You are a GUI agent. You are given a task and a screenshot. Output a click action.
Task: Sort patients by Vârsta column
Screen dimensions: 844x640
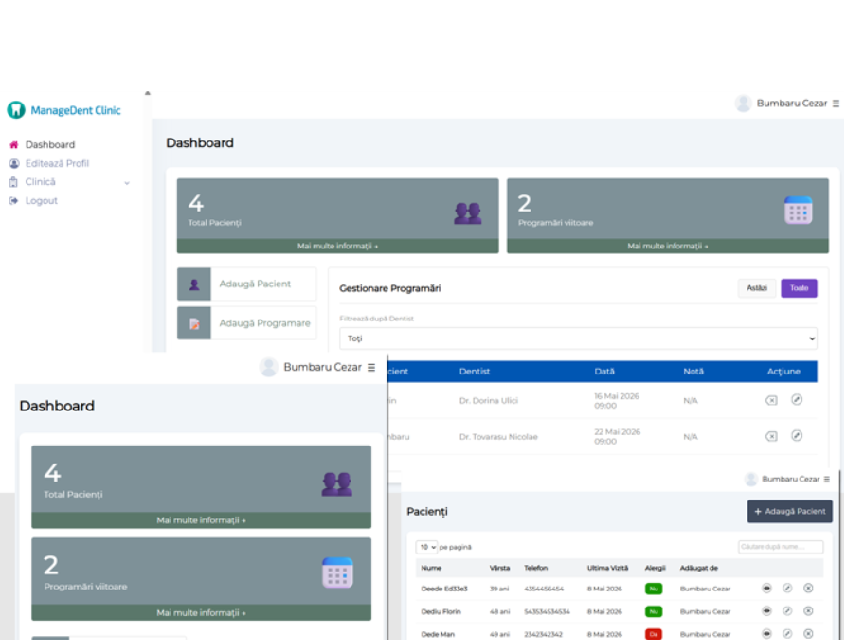pos(500,568)
